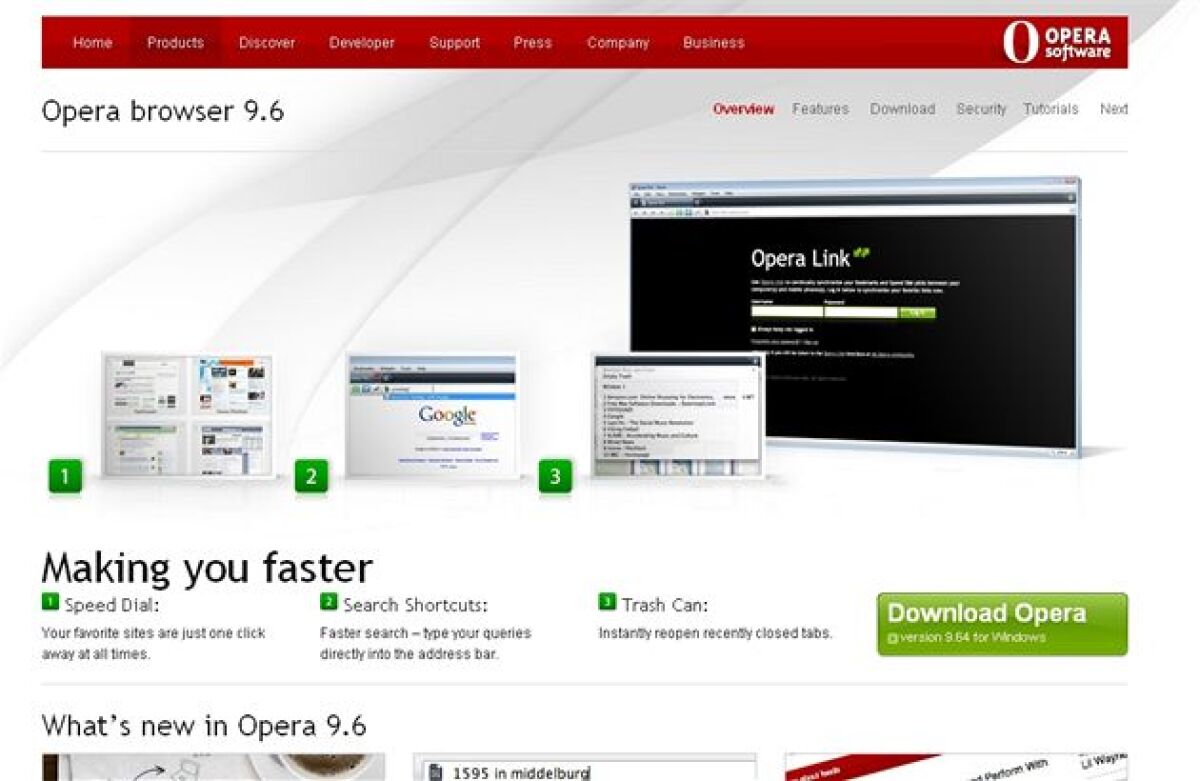Image resolution: width=1200 pixels, height=781 pixels.
Task: Open the Company menu item
Action: (x=618, y=43)
